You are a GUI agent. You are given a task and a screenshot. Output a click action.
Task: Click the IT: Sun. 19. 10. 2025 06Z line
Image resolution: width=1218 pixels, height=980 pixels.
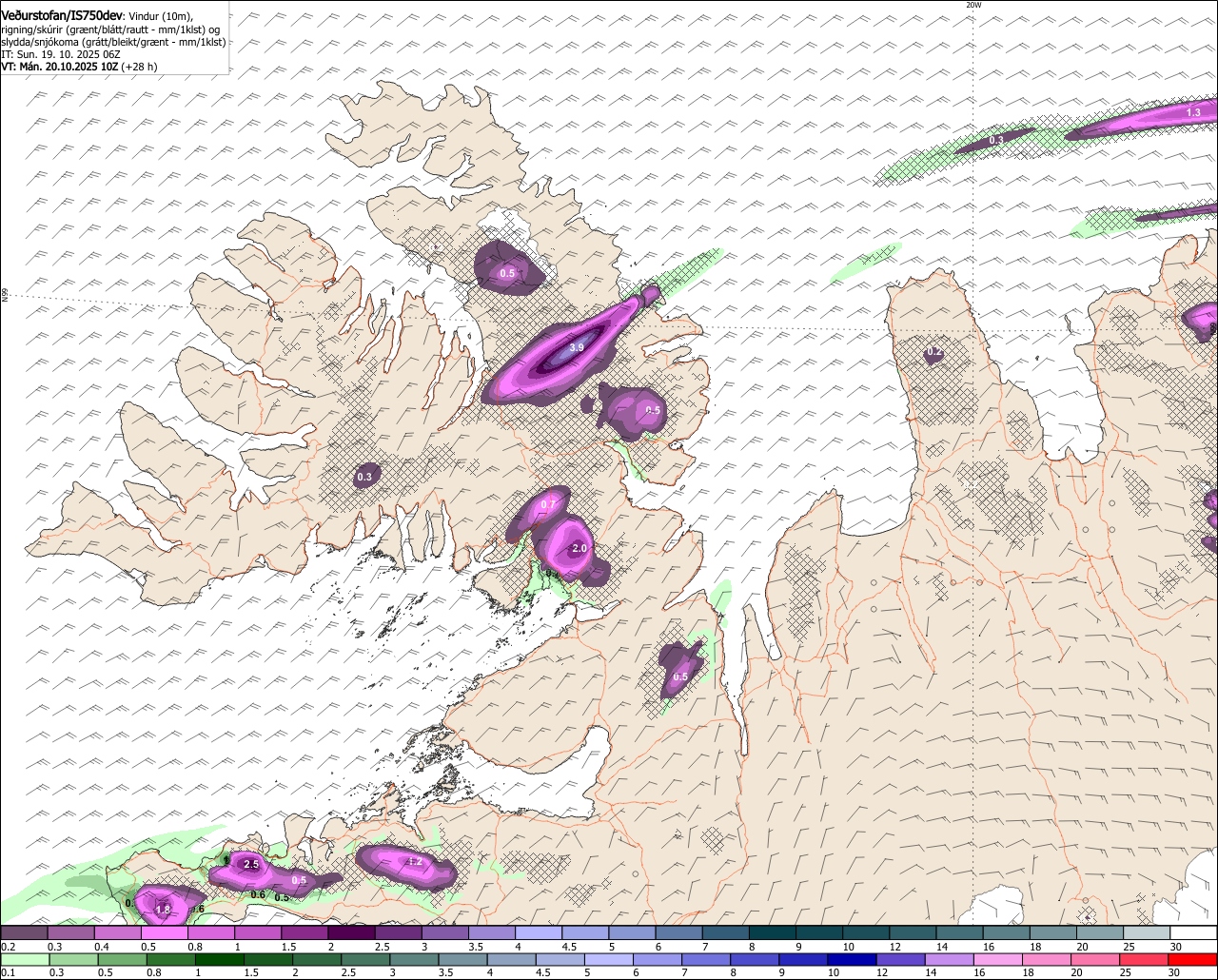pos(61,54)
